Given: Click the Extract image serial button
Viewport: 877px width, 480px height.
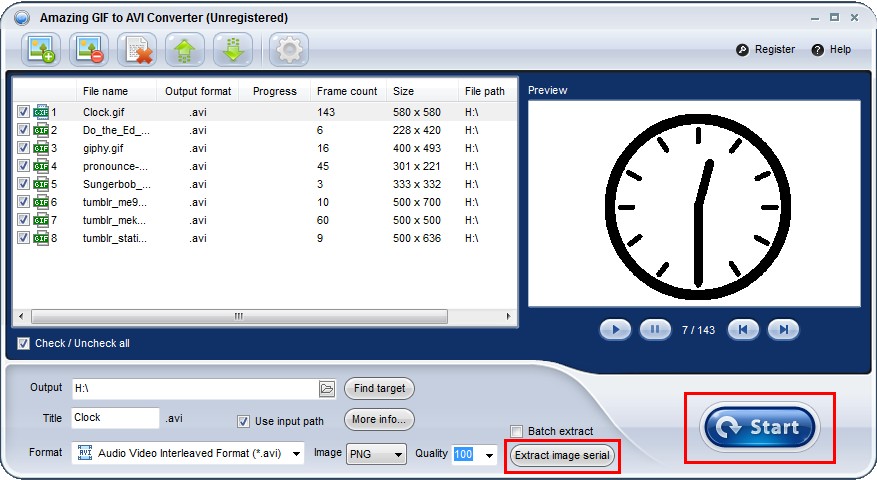Looking at the screenshot, I should (561, 456).
